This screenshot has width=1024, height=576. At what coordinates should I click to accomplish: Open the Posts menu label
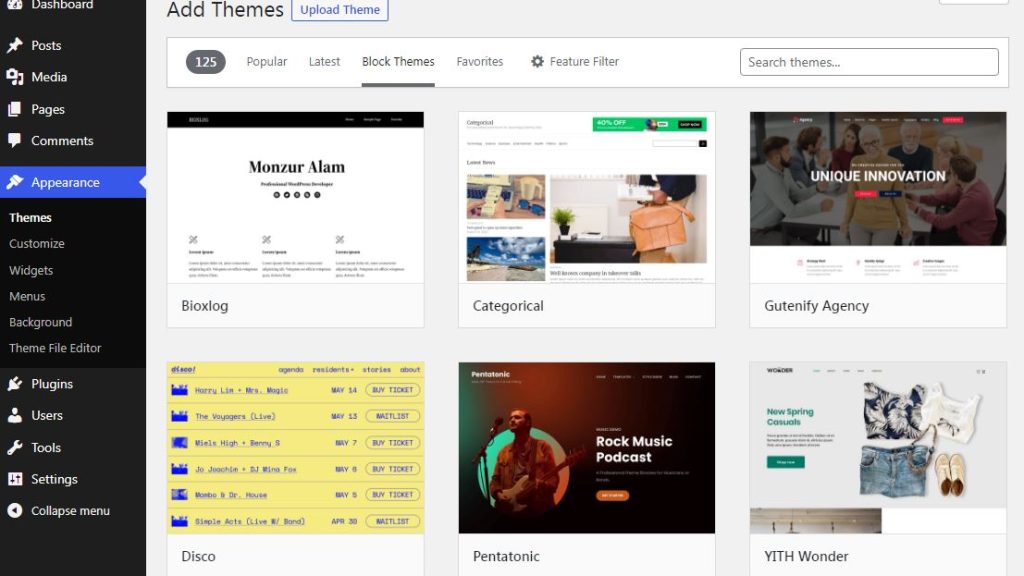coord(46,45)
